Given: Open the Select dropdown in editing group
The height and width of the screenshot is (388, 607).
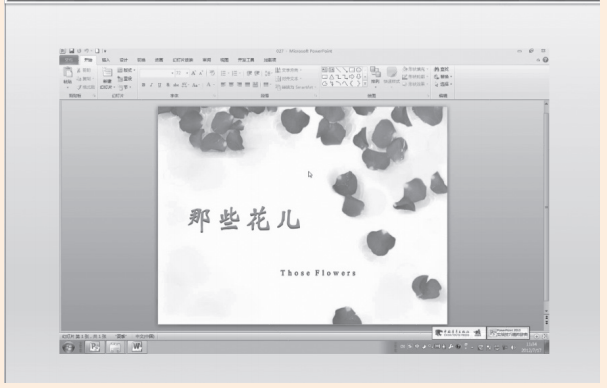Looking at the screenshot, I should (x=443, y=84).
